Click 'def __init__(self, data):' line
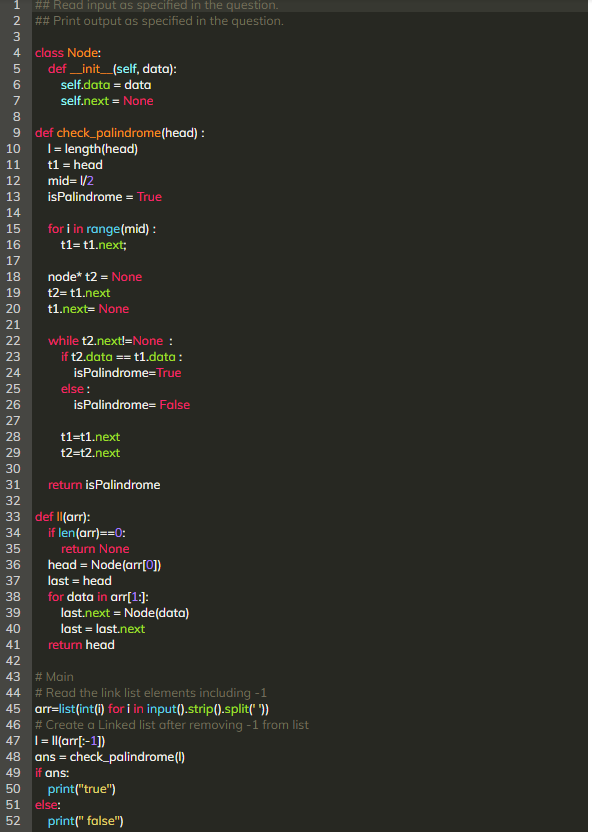 pos(112,69)
